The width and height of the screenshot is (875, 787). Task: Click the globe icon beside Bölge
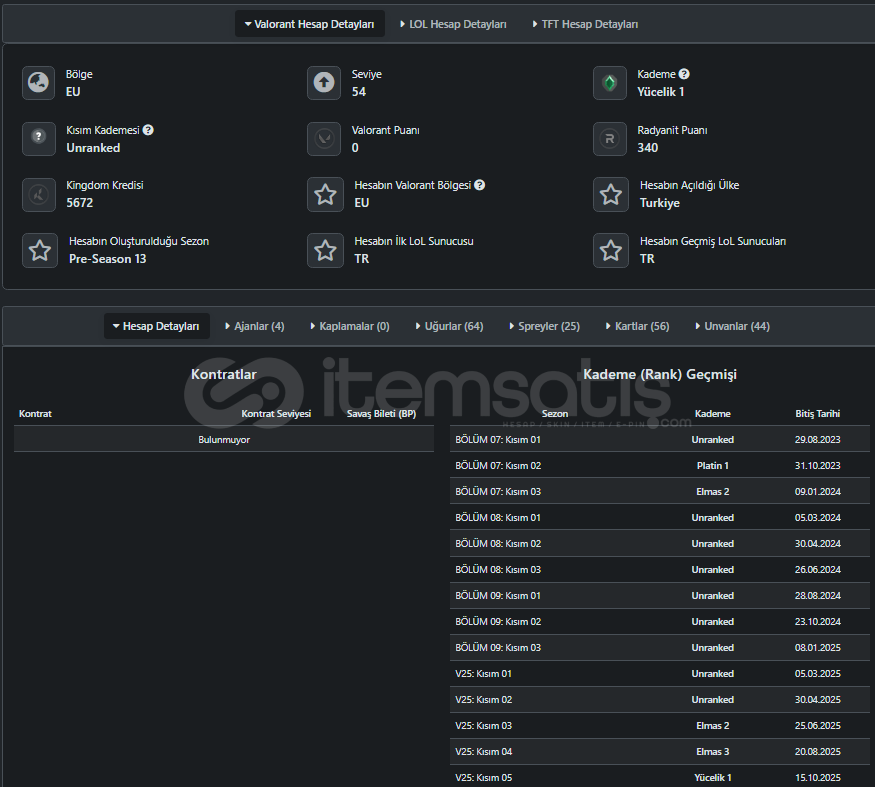point(39,83)
